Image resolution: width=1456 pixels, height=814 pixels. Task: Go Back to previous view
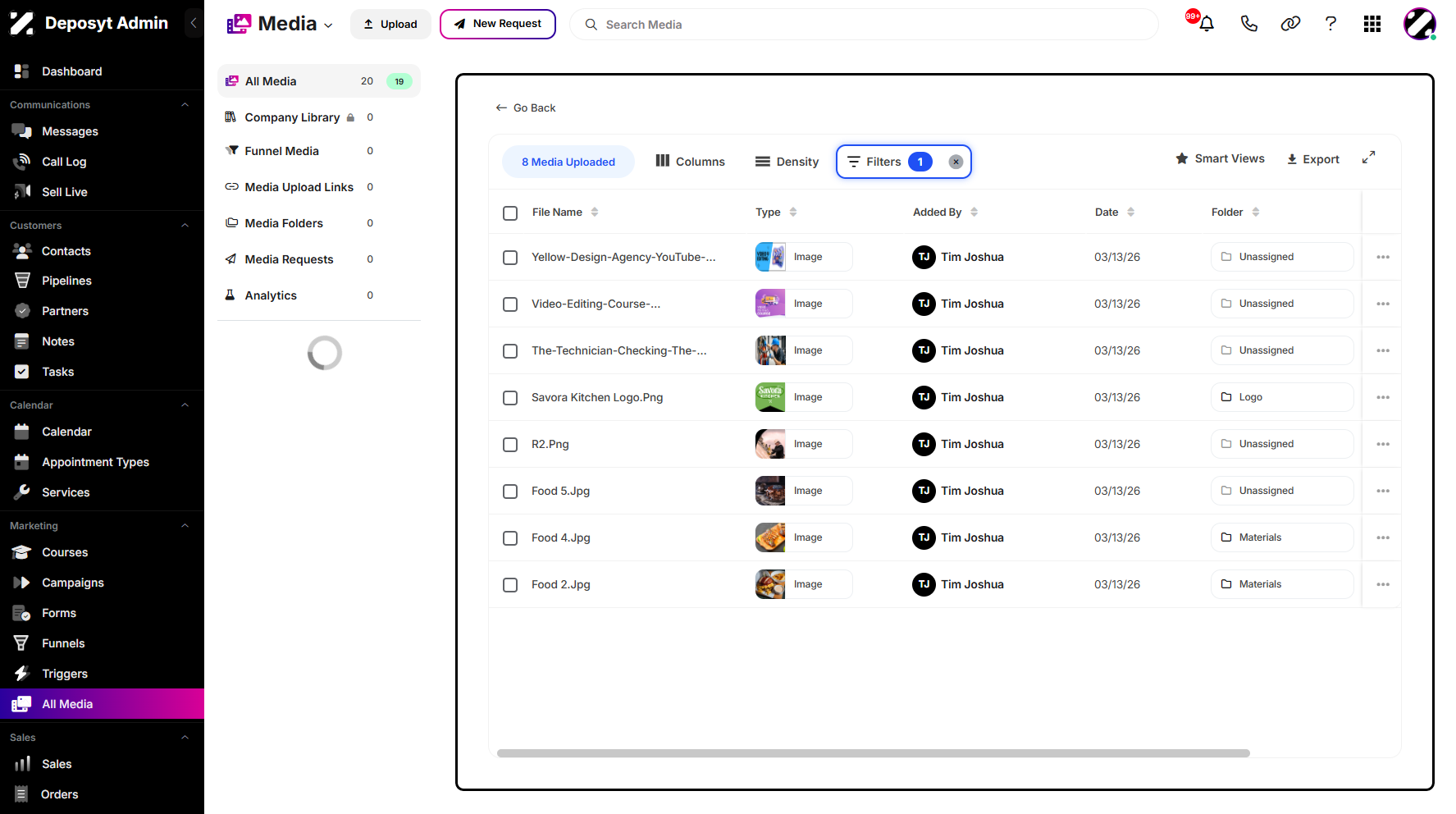(526, 107)
